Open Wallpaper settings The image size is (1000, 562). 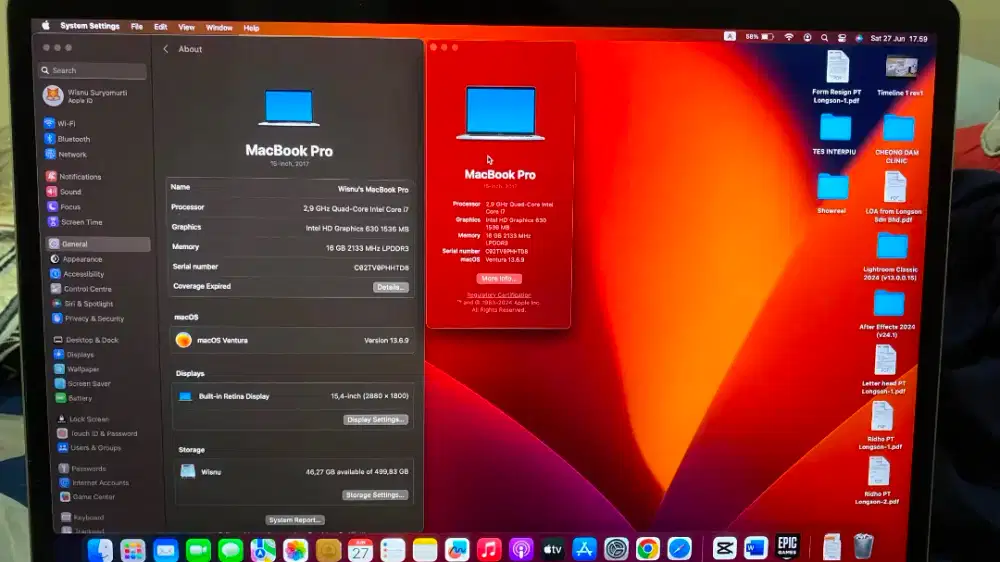tap(77, 369)
